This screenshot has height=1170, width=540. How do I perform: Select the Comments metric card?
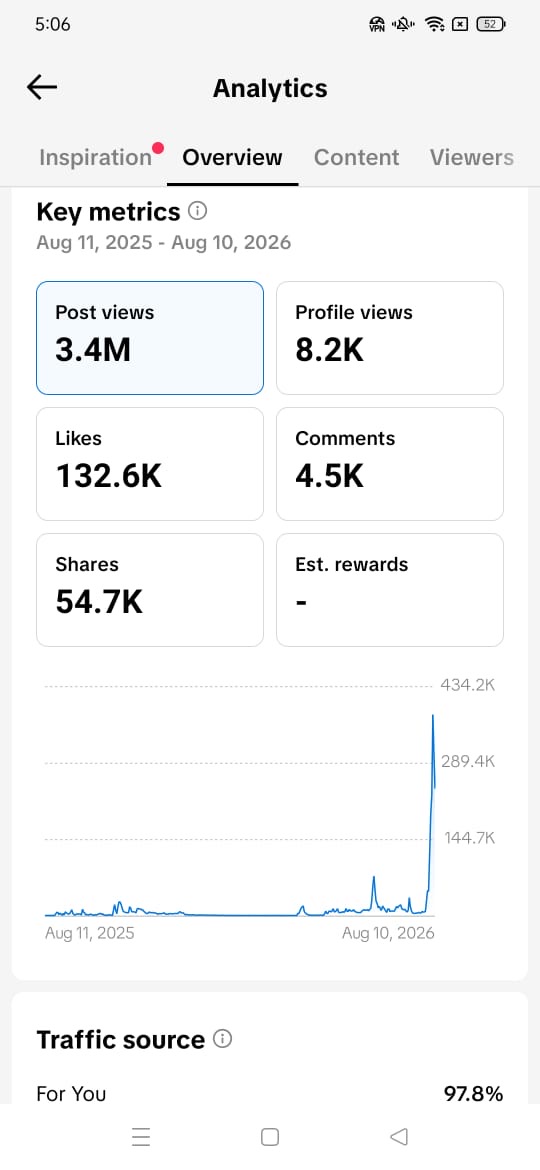point(390,463)
